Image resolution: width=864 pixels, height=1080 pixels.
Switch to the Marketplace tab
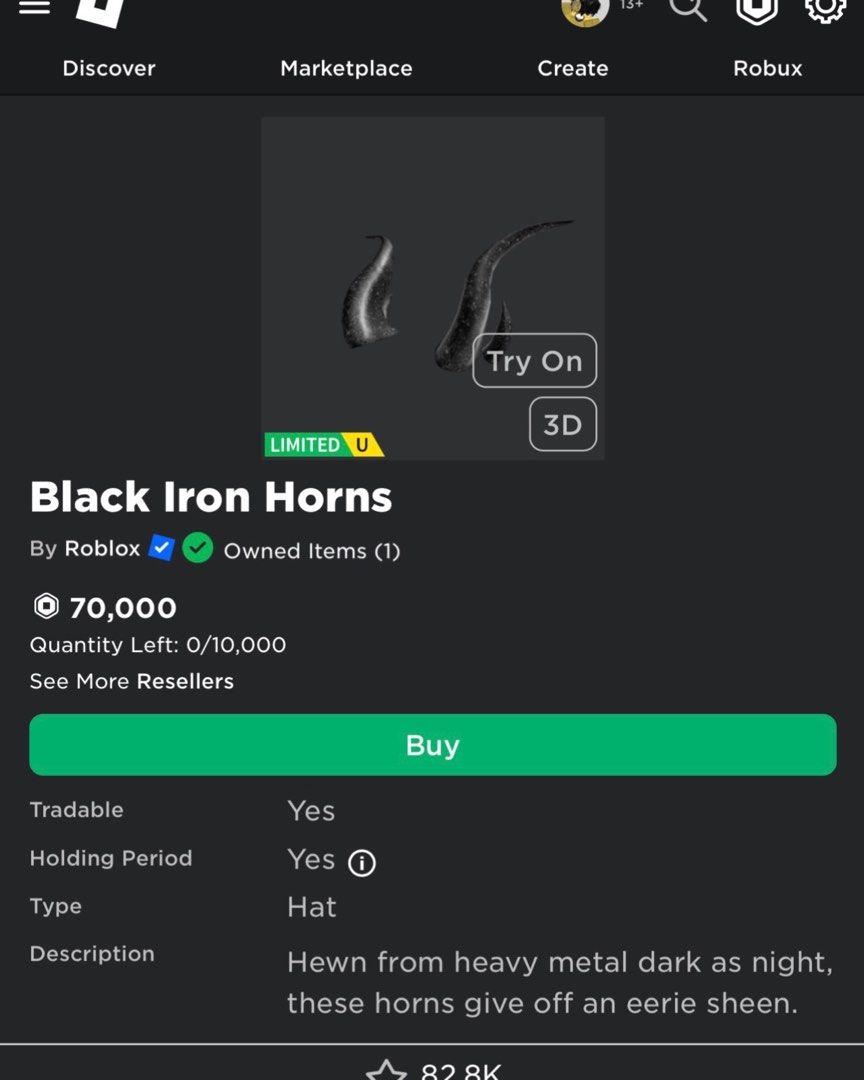click(346, 68)
